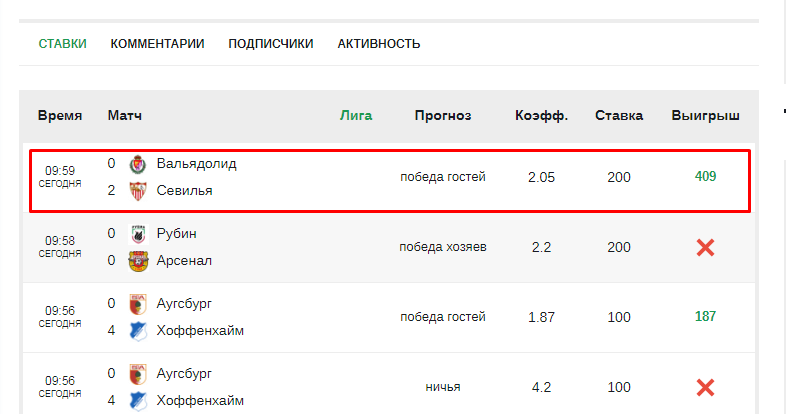Screen dimensions: 786x414
Task: Click Hoffenheim crest in победа гостей row
Action: point(138,331)
